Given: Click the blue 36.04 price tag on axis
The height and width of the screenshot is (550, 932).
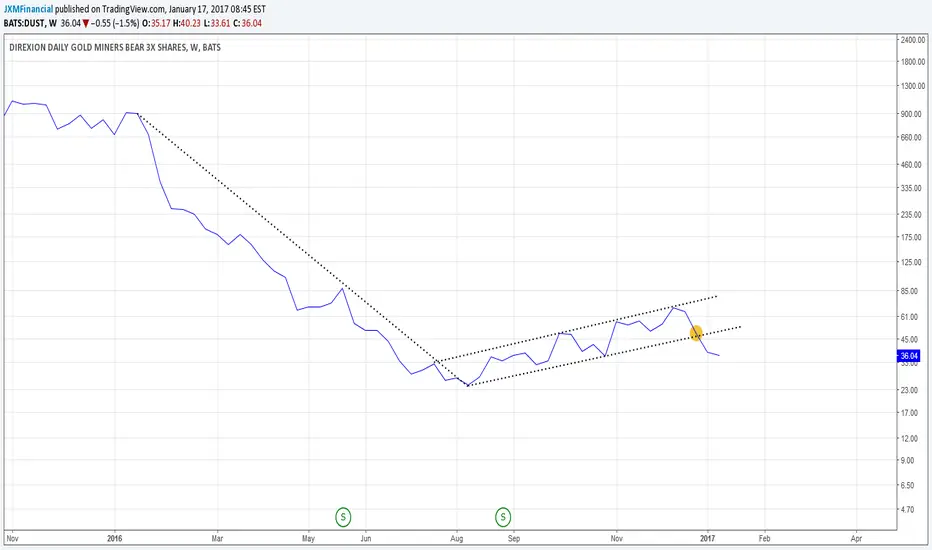Looking at the screenshot, I should click(908, 356).
